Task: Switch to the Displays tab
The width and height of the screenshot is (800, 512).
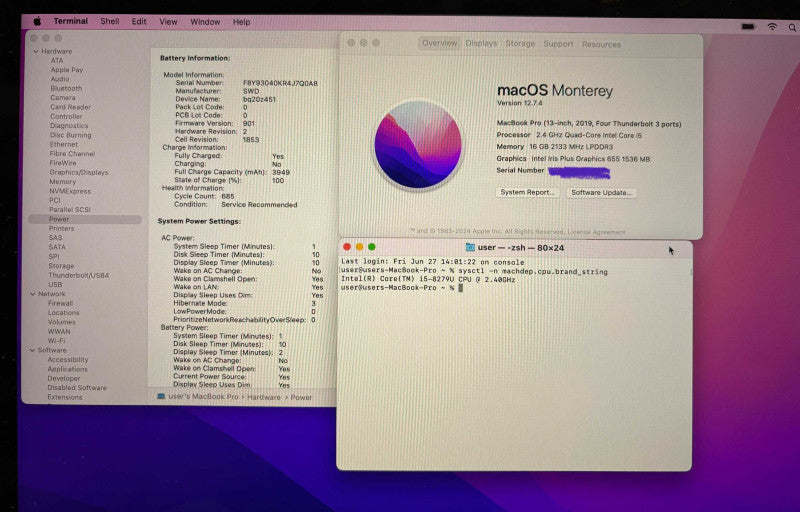Action: click(x=481, y=43)
